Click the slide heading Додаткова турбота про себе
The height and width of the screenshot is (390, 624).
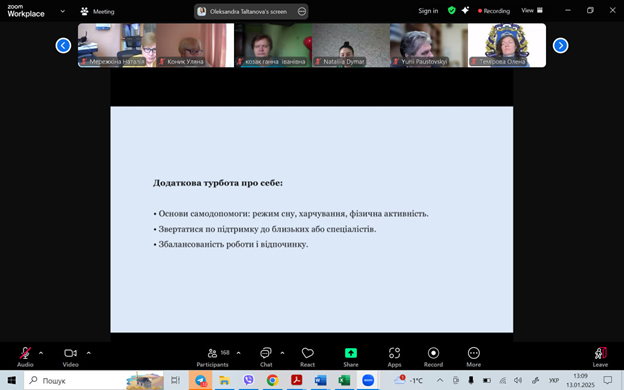(x=218, y=183)
